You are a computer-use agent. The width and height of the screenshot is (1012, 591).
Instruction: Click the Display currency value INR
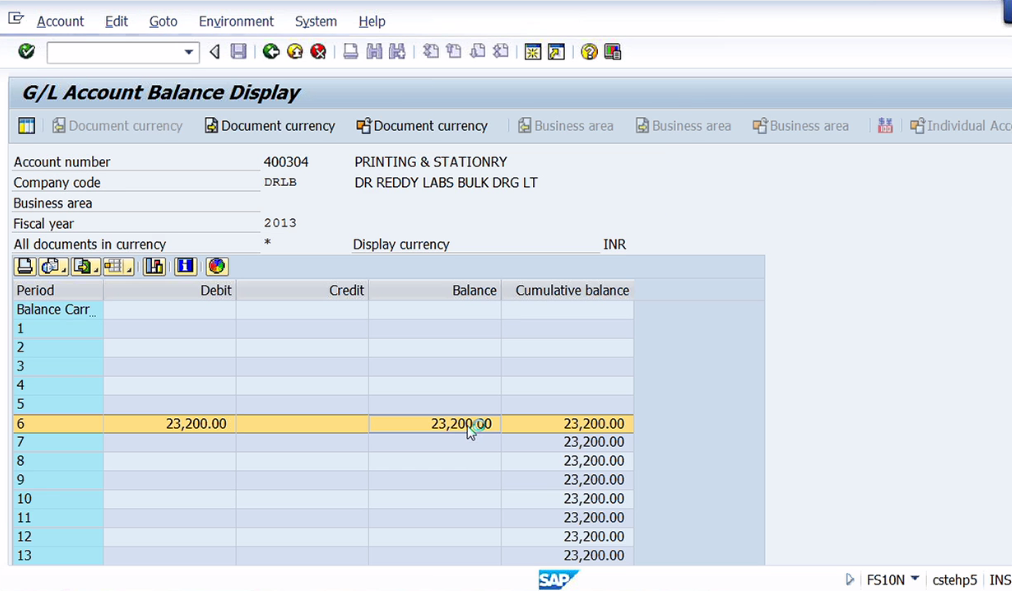coord(614,245)
